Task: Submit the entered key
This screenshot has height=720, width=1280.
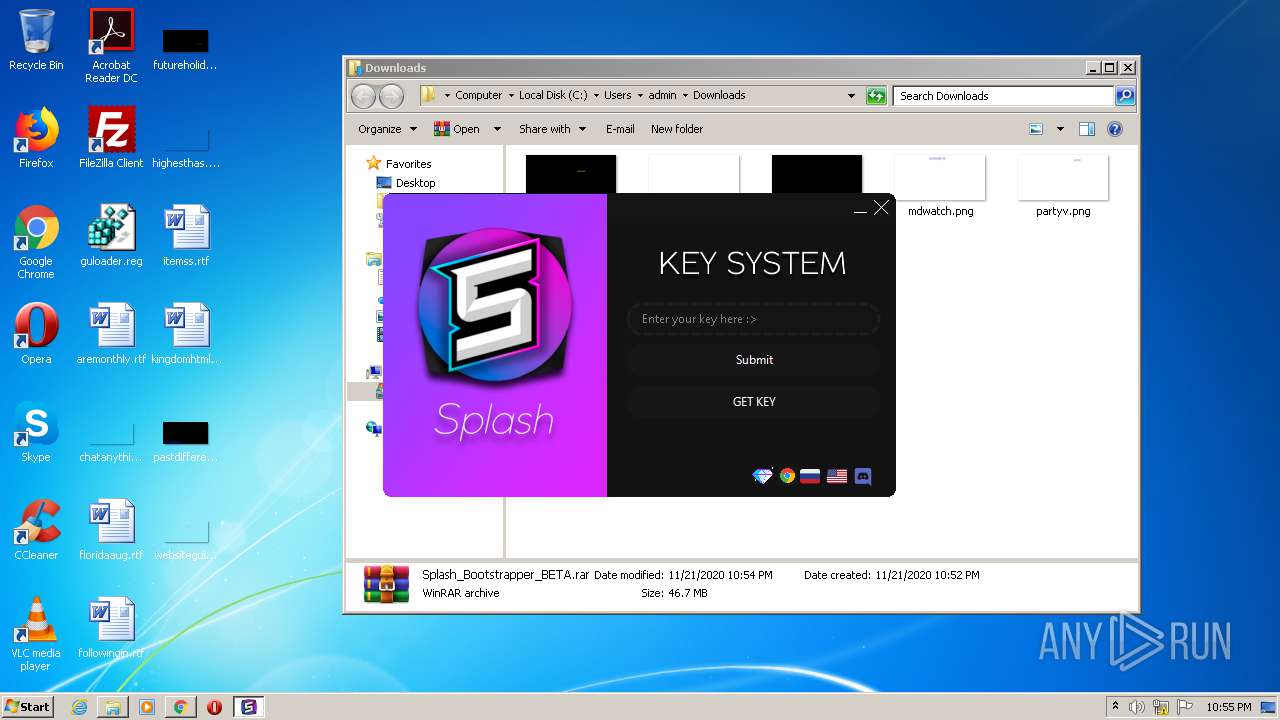Action: click(x=754, y=360)
